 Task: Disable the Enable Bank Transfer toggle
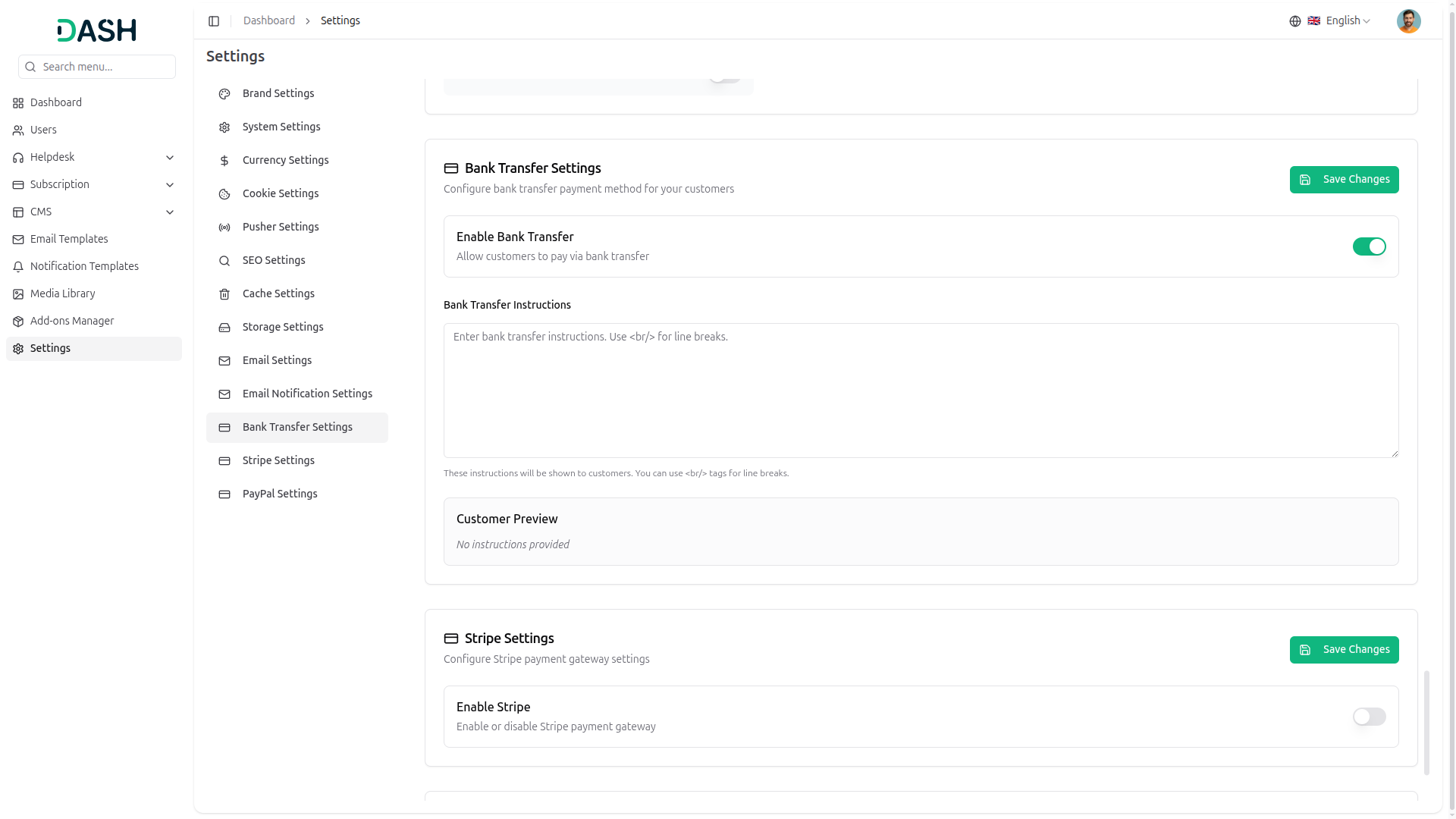pyautogui.click(x=1369, y=246)
